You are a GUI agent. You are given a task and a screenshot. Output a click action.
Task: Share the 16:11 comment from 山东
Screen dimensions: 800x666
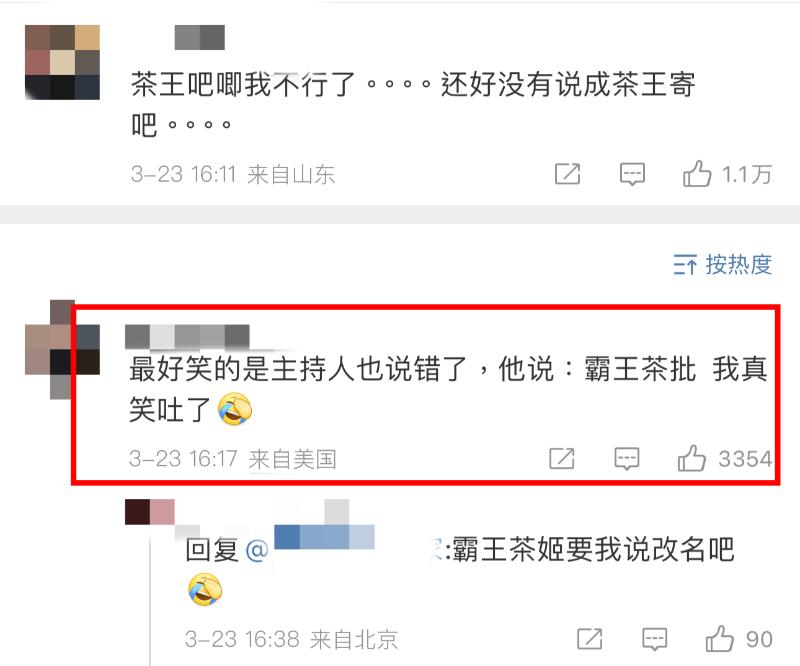tap(567, 174)
